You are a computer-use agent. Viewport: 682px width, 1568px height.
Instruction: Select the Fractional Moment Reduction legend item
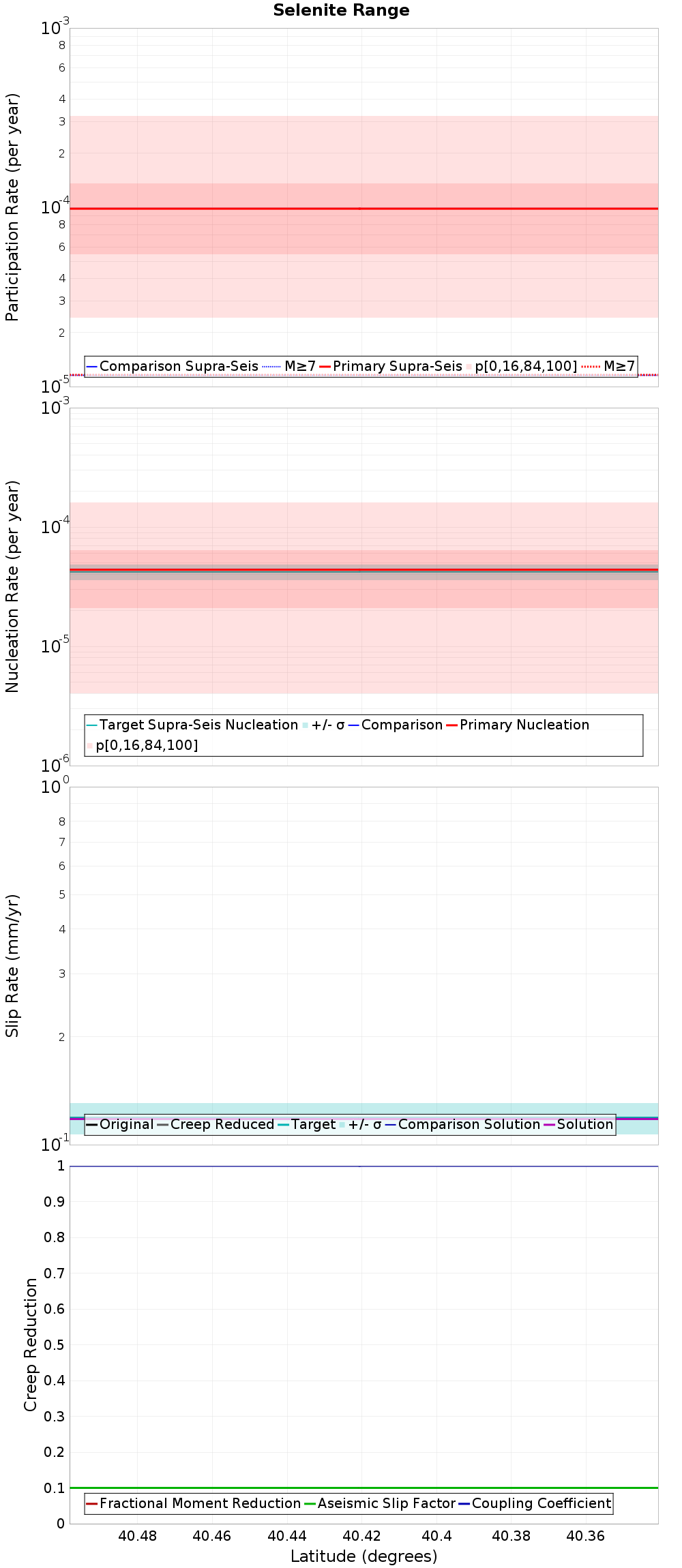(x=194, y=1503)
